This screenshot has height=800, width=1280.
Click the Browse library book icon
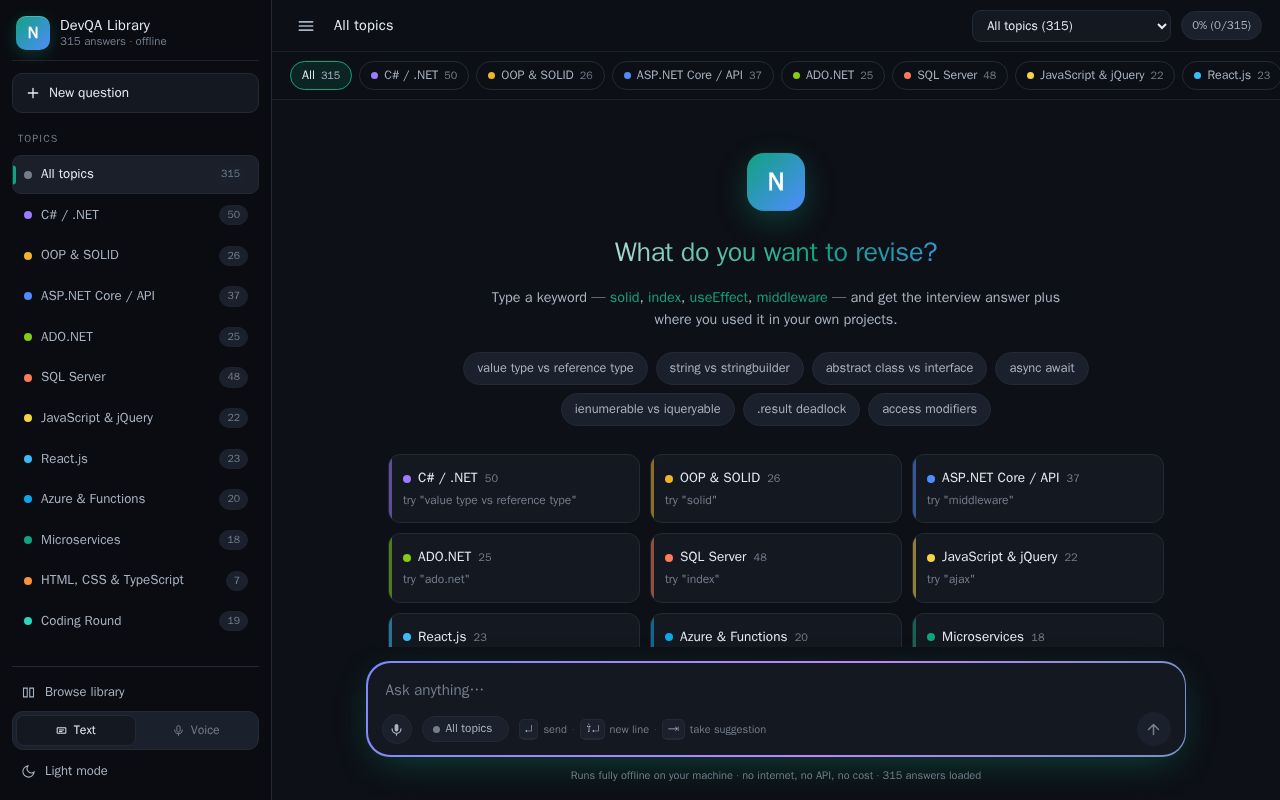pos(29,692)
